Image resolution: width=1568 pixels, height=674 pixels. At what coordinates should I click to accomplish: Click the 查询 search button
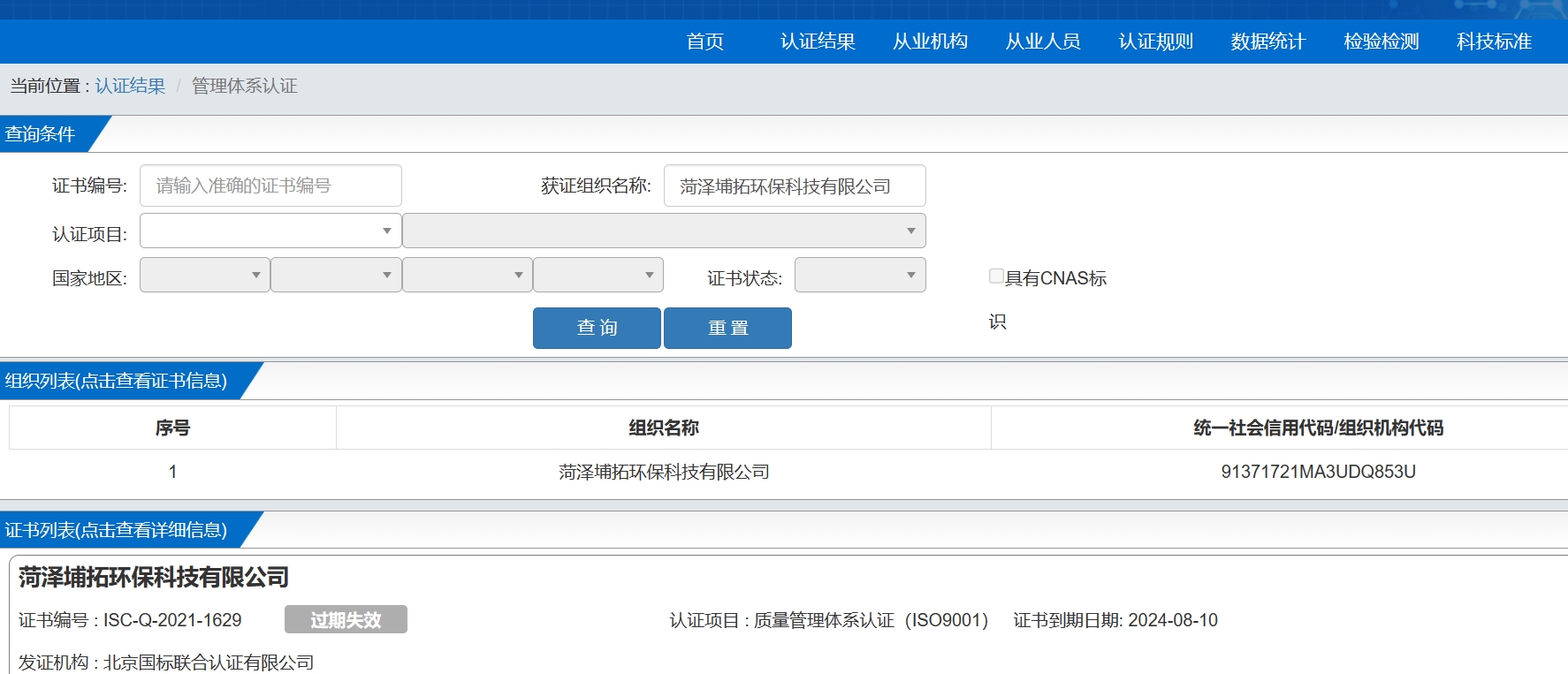(x=597, y=328)
